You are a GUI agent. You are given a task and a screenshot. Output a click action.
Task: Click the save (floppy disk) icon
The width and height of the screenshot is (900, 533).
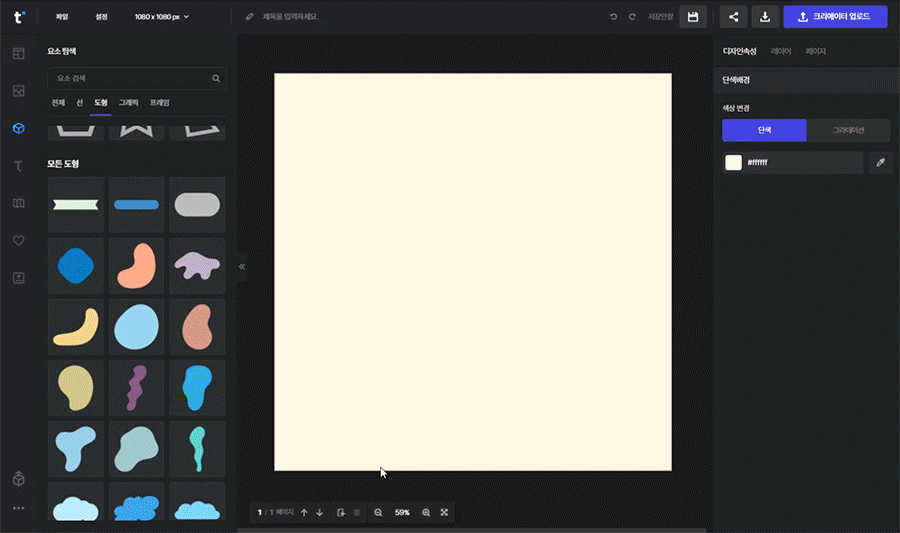coord(692,17)
